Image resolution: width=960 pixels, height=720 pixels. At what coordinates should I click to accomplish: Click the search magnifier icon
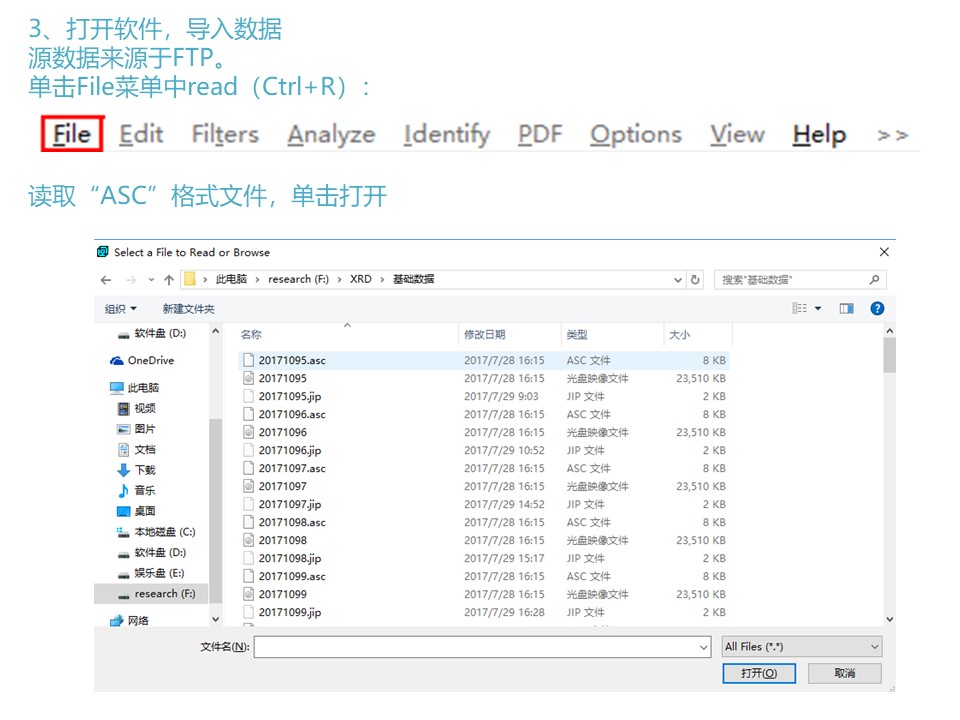(874, 280)
